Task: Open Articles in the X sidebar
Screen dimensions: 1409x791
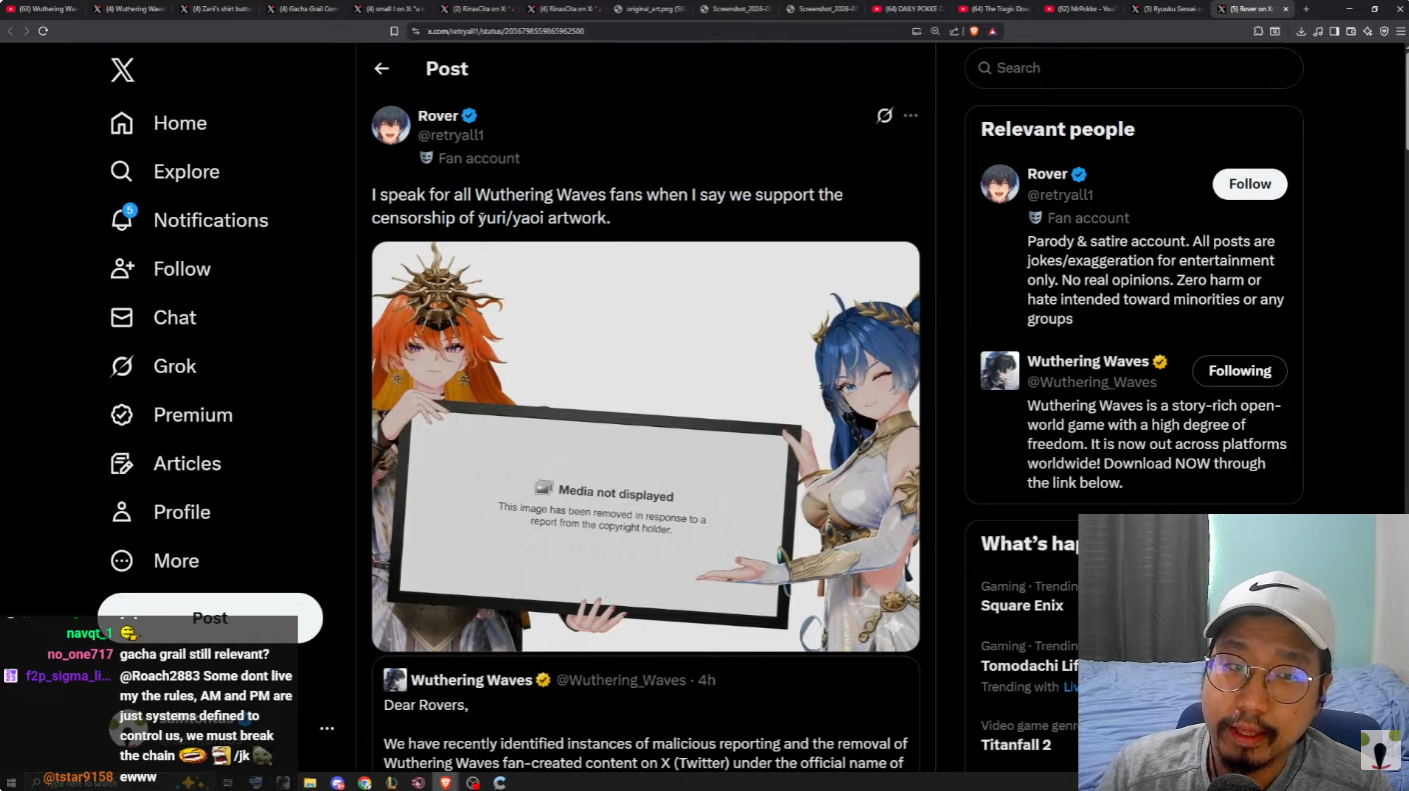Action: coord(166,463)
